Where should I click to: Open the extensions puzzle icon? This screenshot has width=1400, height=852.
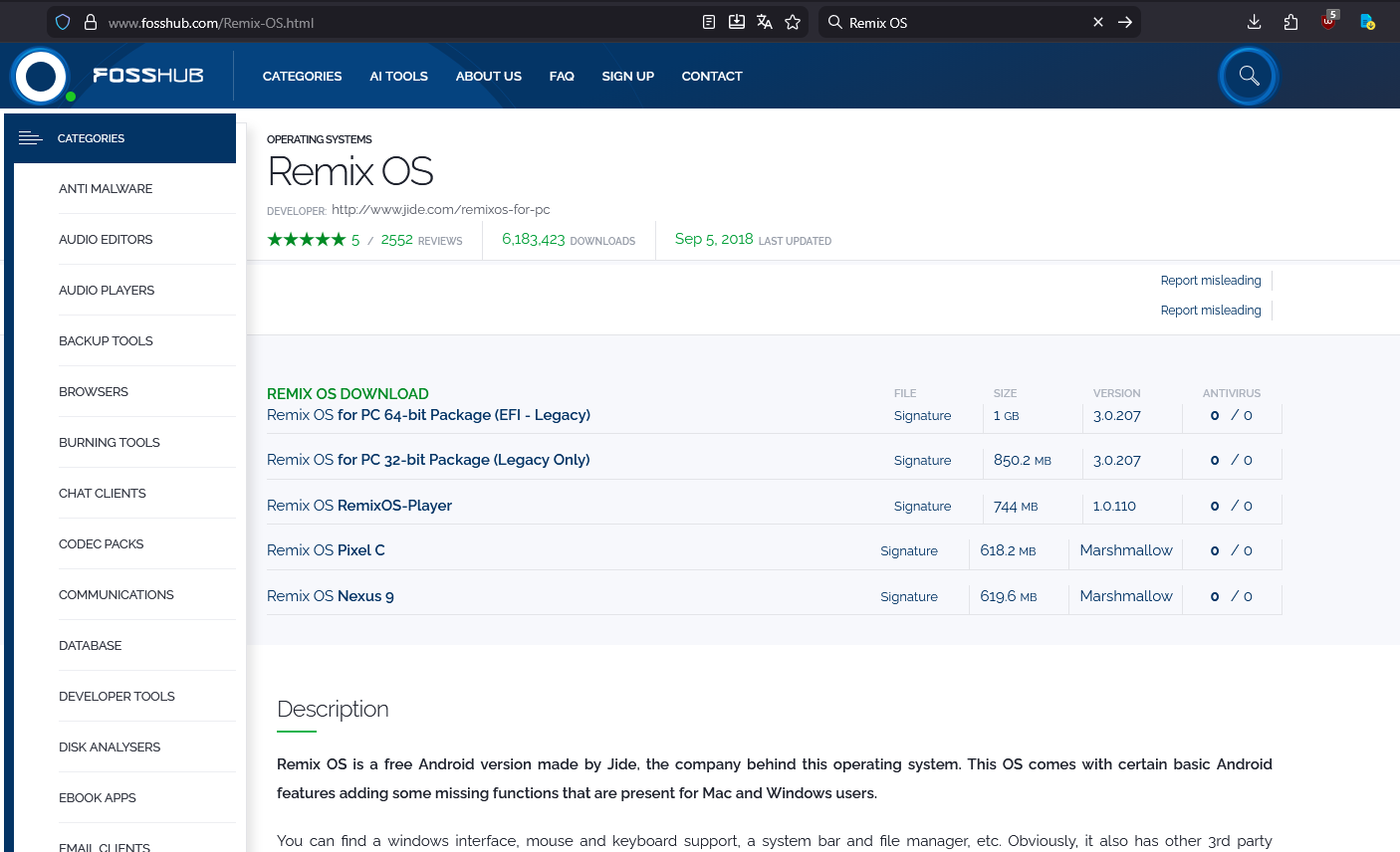[1291, 22]
